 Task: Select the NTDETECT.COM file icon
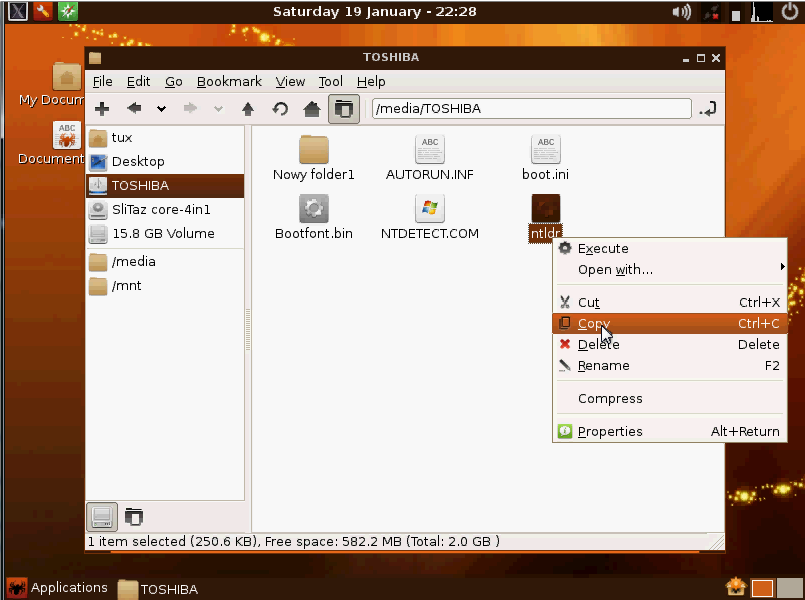pos(430,208)
